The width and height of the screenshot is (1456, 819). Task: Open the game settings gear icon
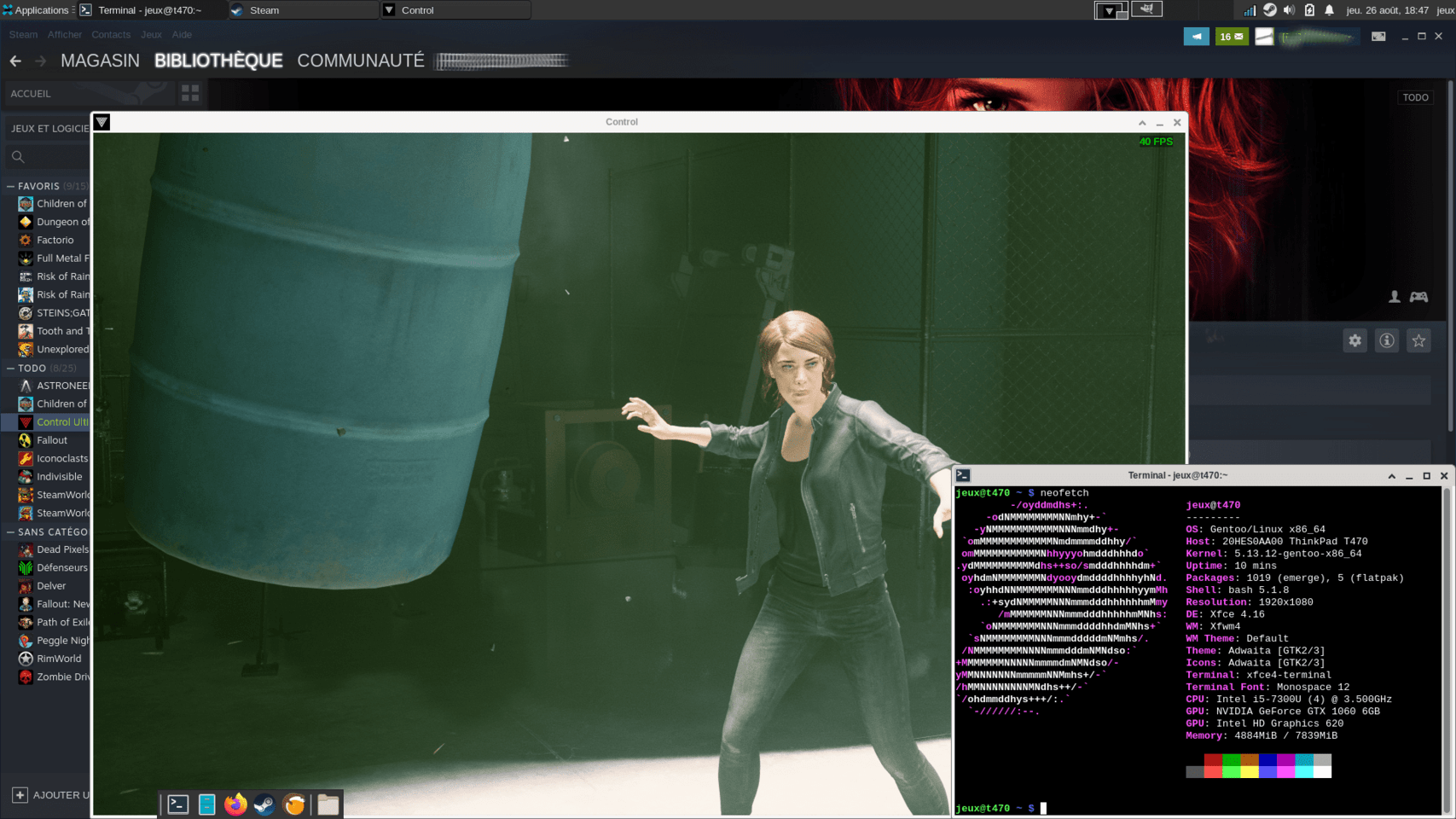(1354, 341)
